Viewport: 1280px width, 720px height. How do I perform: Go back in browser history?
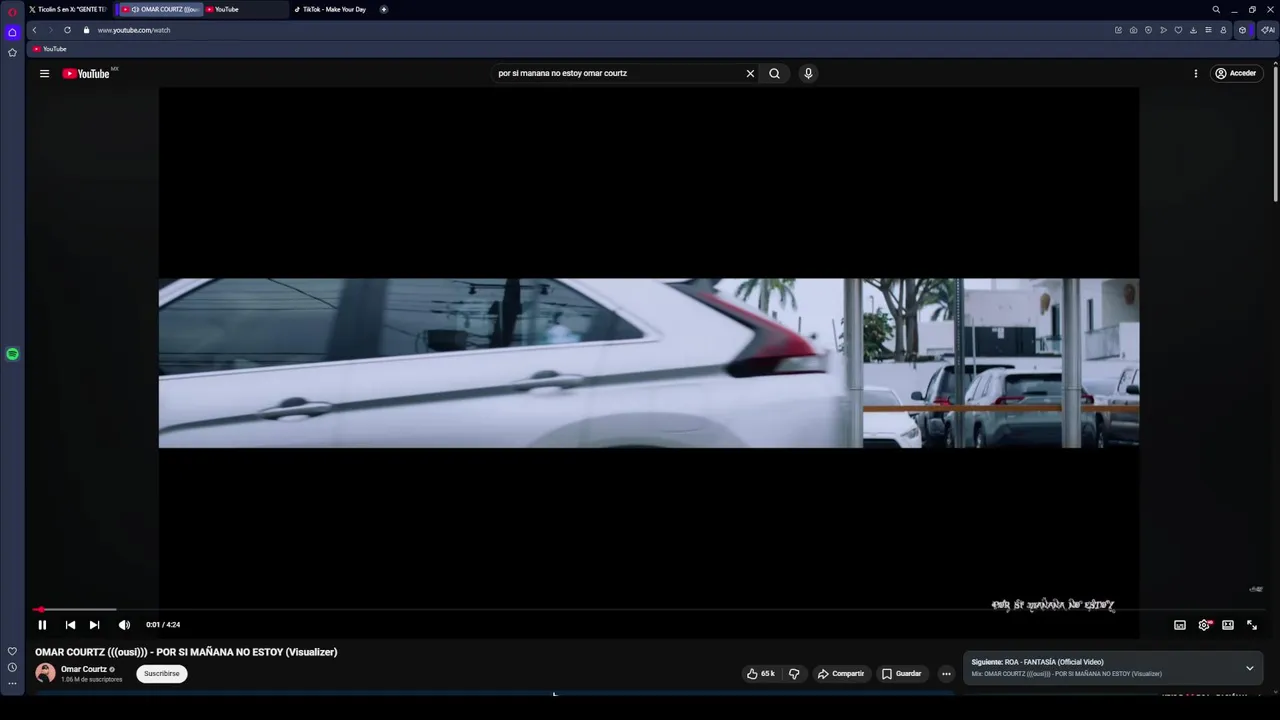tap(34, 30)
